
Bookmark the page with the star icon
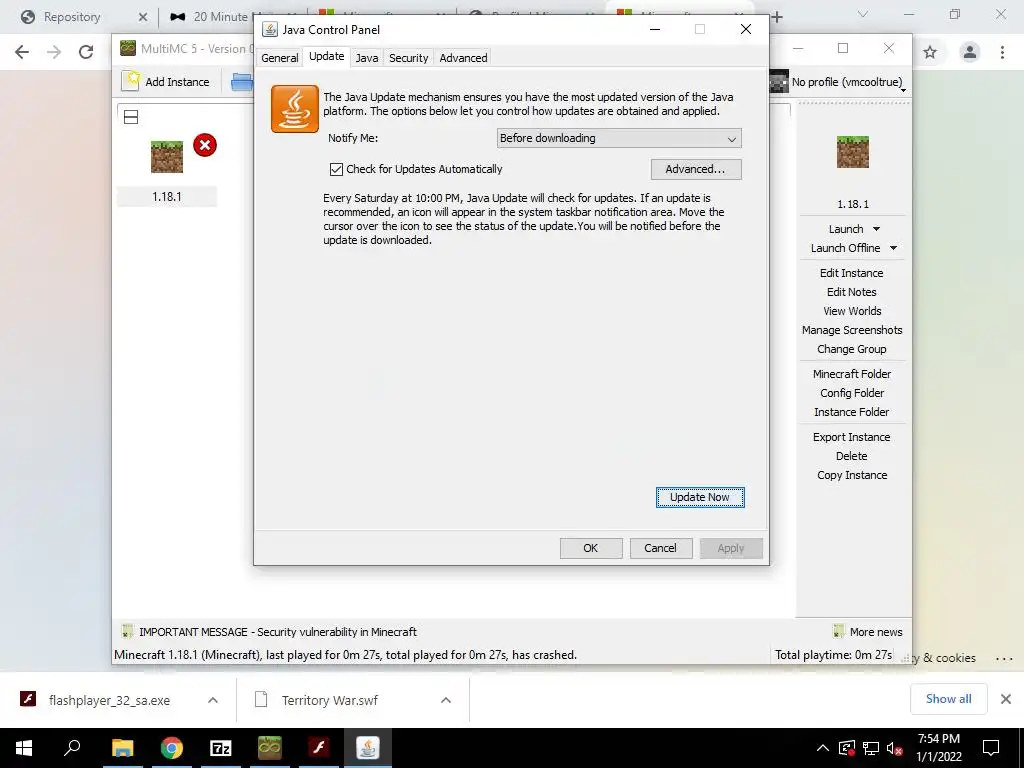(930, 52)
